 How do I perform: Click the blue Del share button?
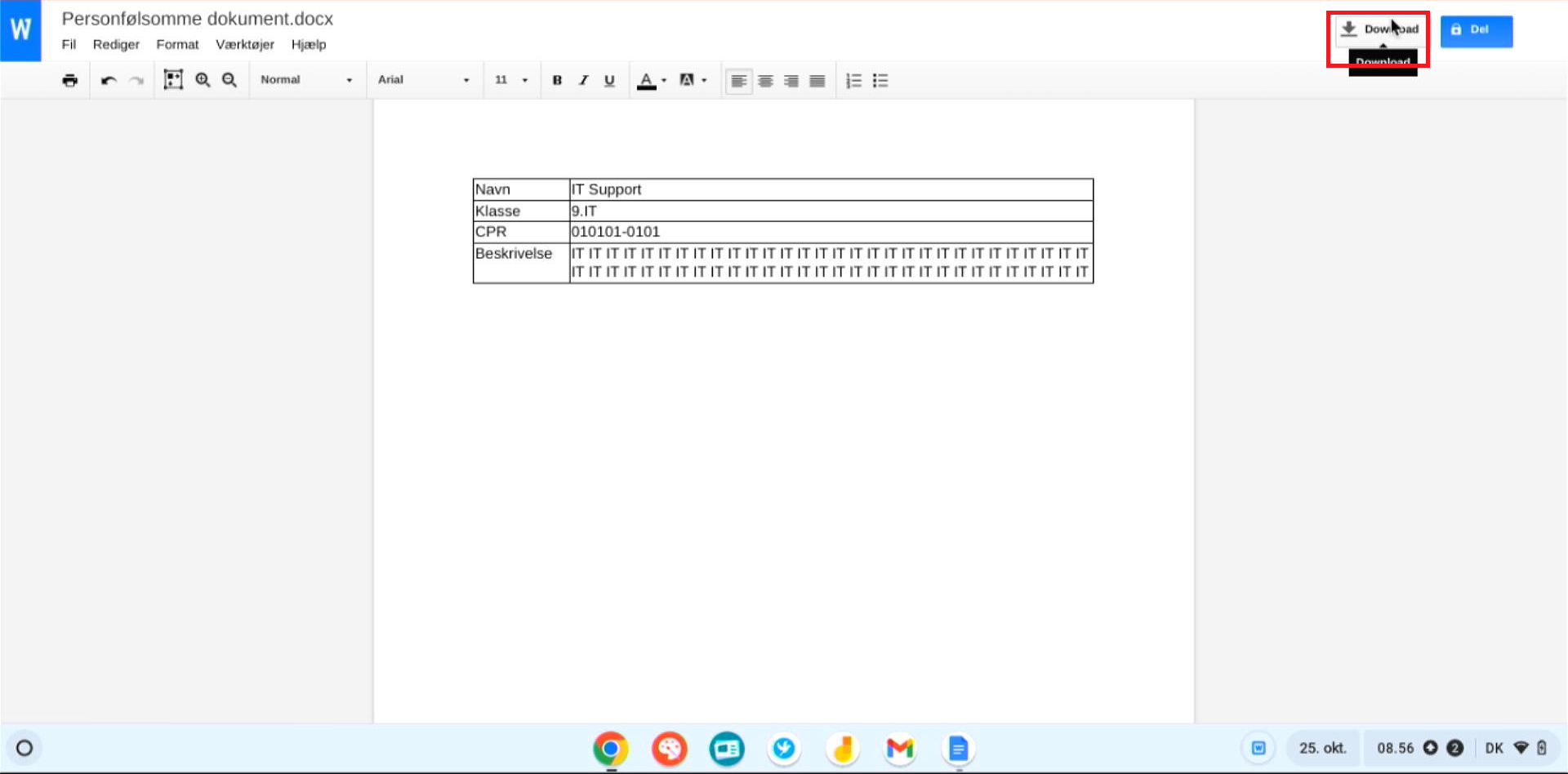point(1476,30)
